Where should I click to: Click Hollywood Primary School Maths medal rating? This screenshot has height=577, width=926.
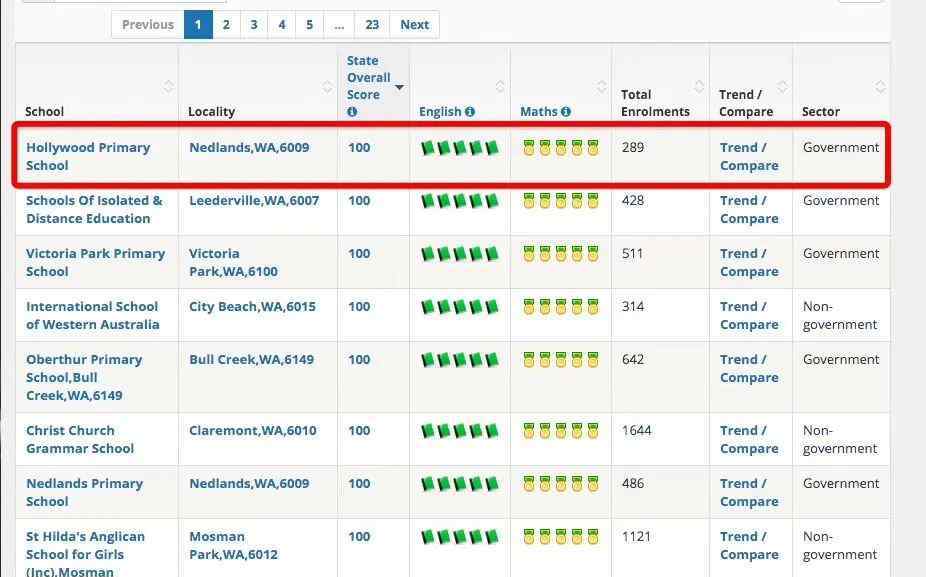(x=561, y=148)
